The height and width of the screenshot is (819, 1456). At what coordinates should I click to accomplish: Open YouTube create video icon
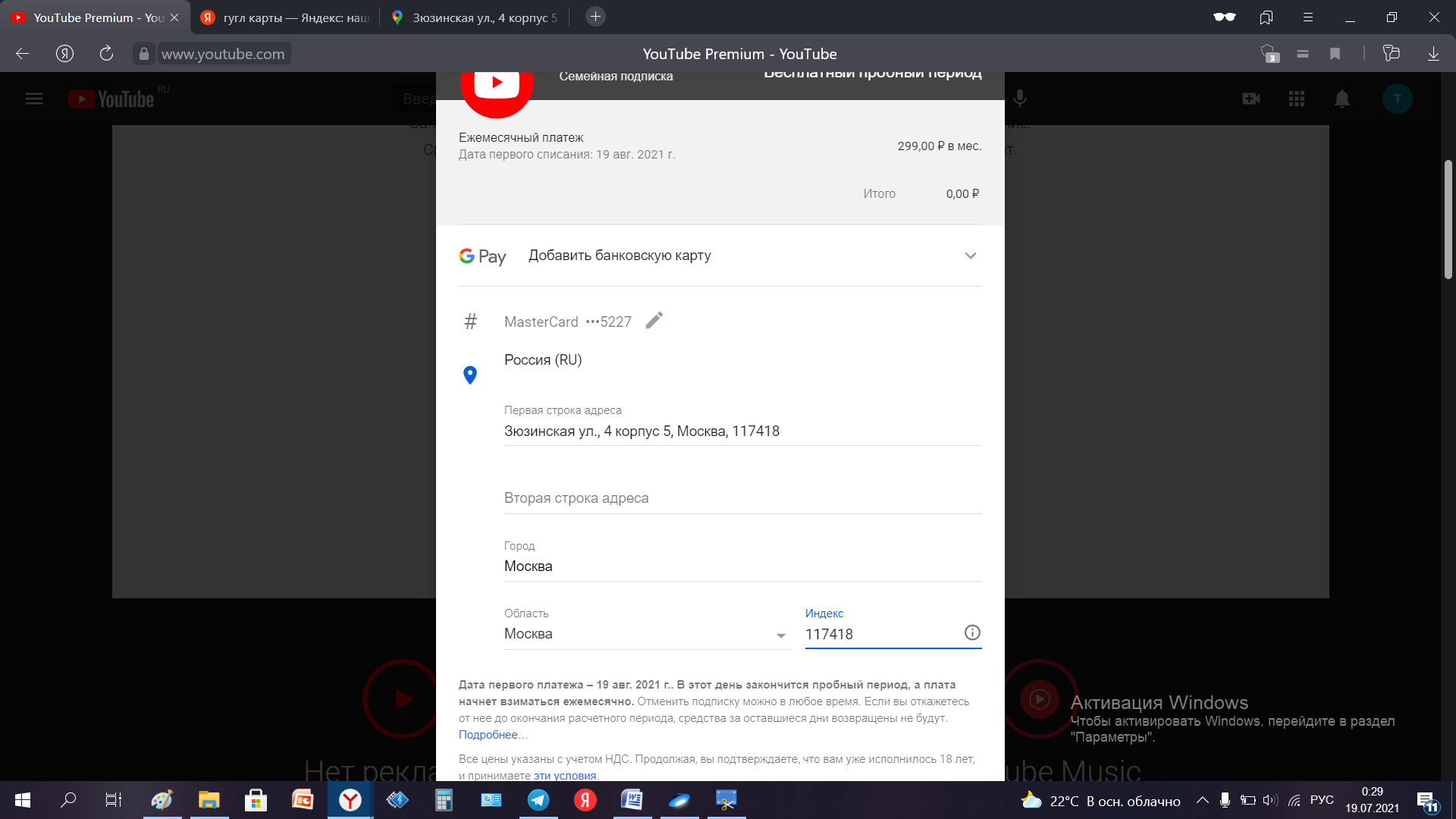1251,99
